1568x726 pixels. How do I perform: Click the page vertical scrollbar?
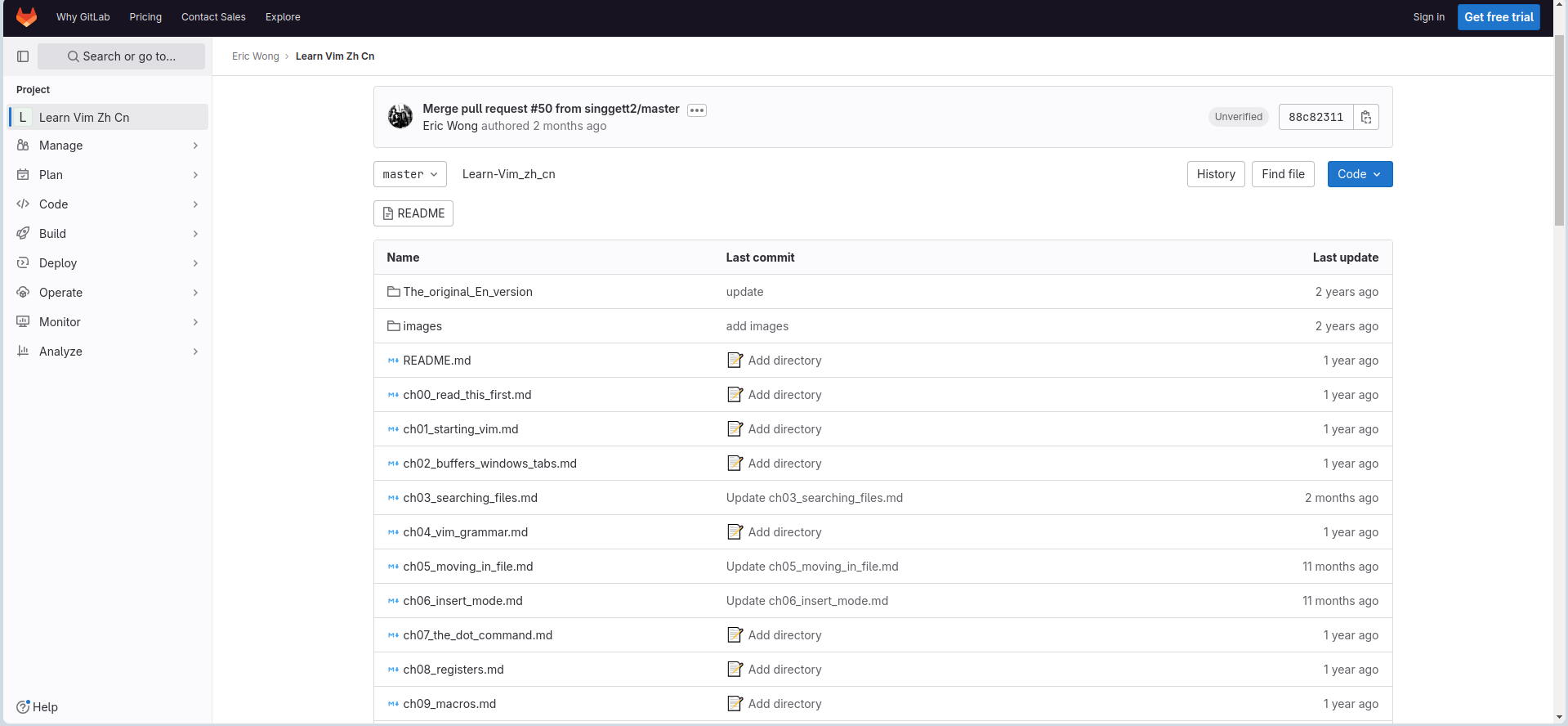pyautogui.click(x=1560, y=131)
